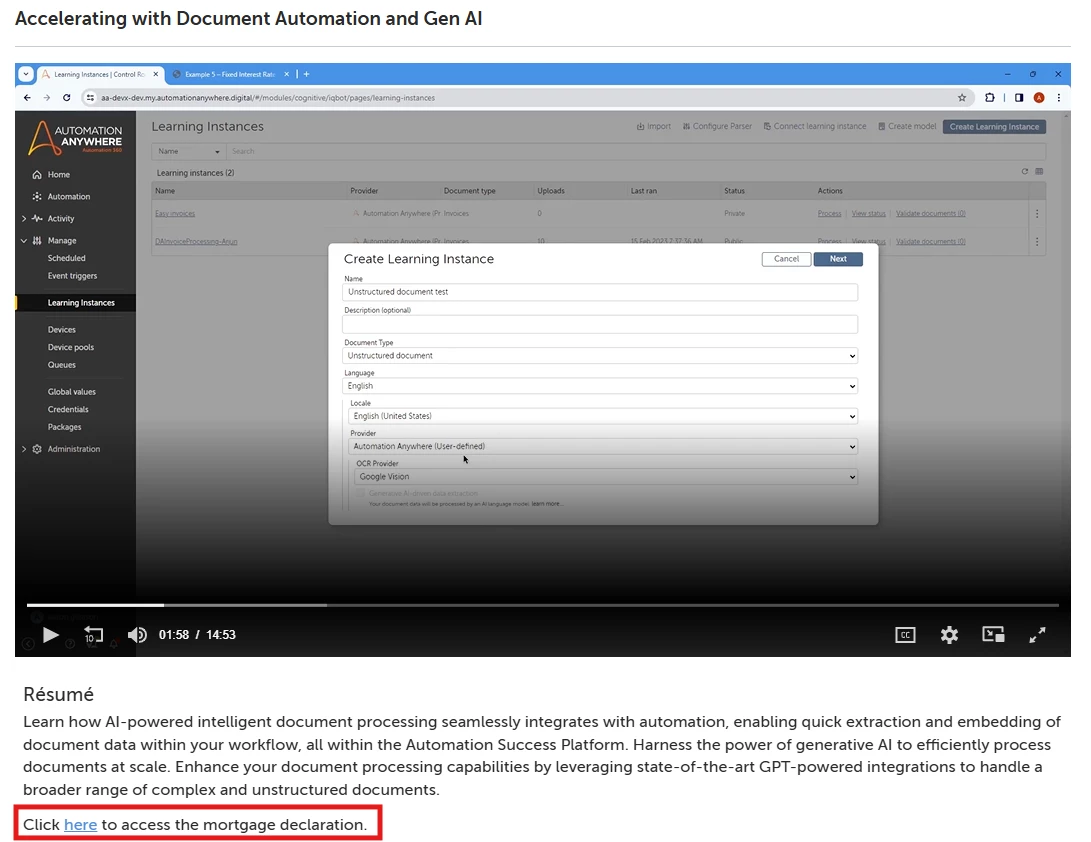1091x842 pixels.
Task: Open the Provider dropdown
Action: click(603, 447)
